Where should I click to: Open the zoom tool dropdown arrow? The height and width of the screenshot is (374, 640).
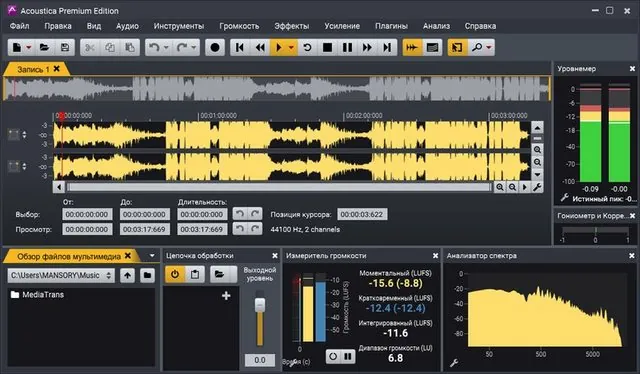(x=489, y=48)
